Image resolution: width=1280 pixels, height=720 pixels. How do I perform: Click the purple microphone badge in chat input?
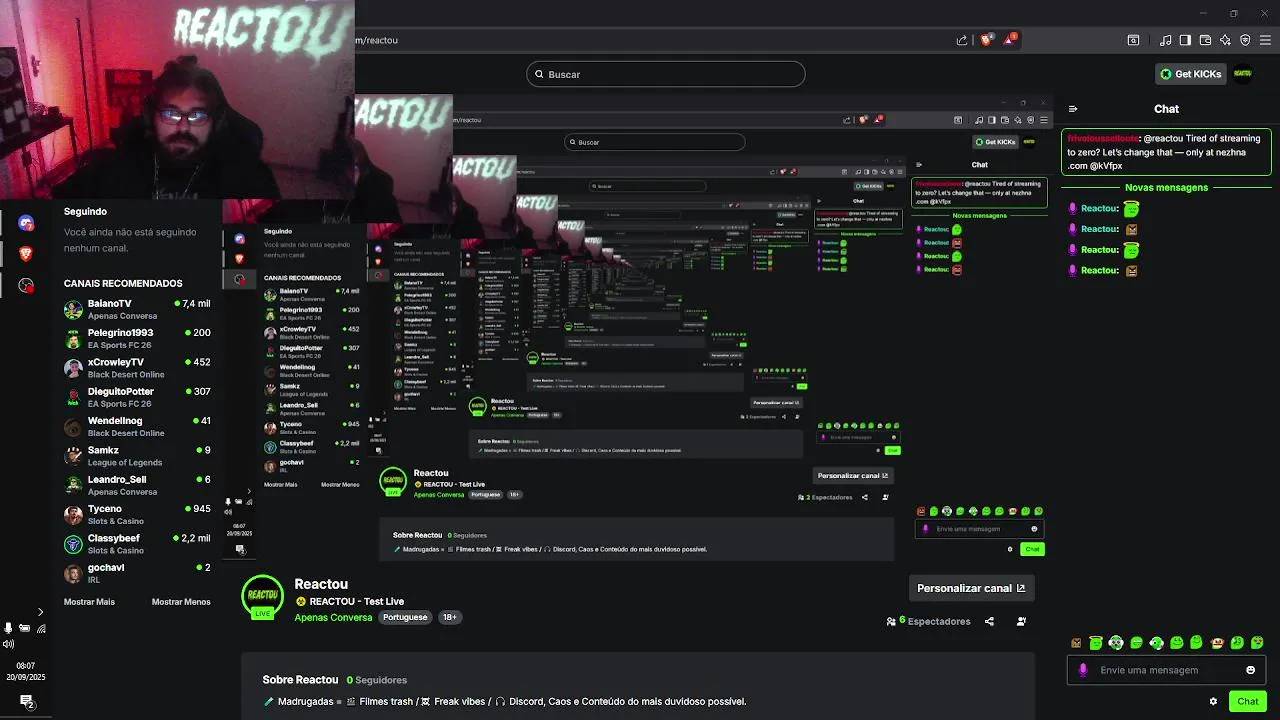point(1083,670)
